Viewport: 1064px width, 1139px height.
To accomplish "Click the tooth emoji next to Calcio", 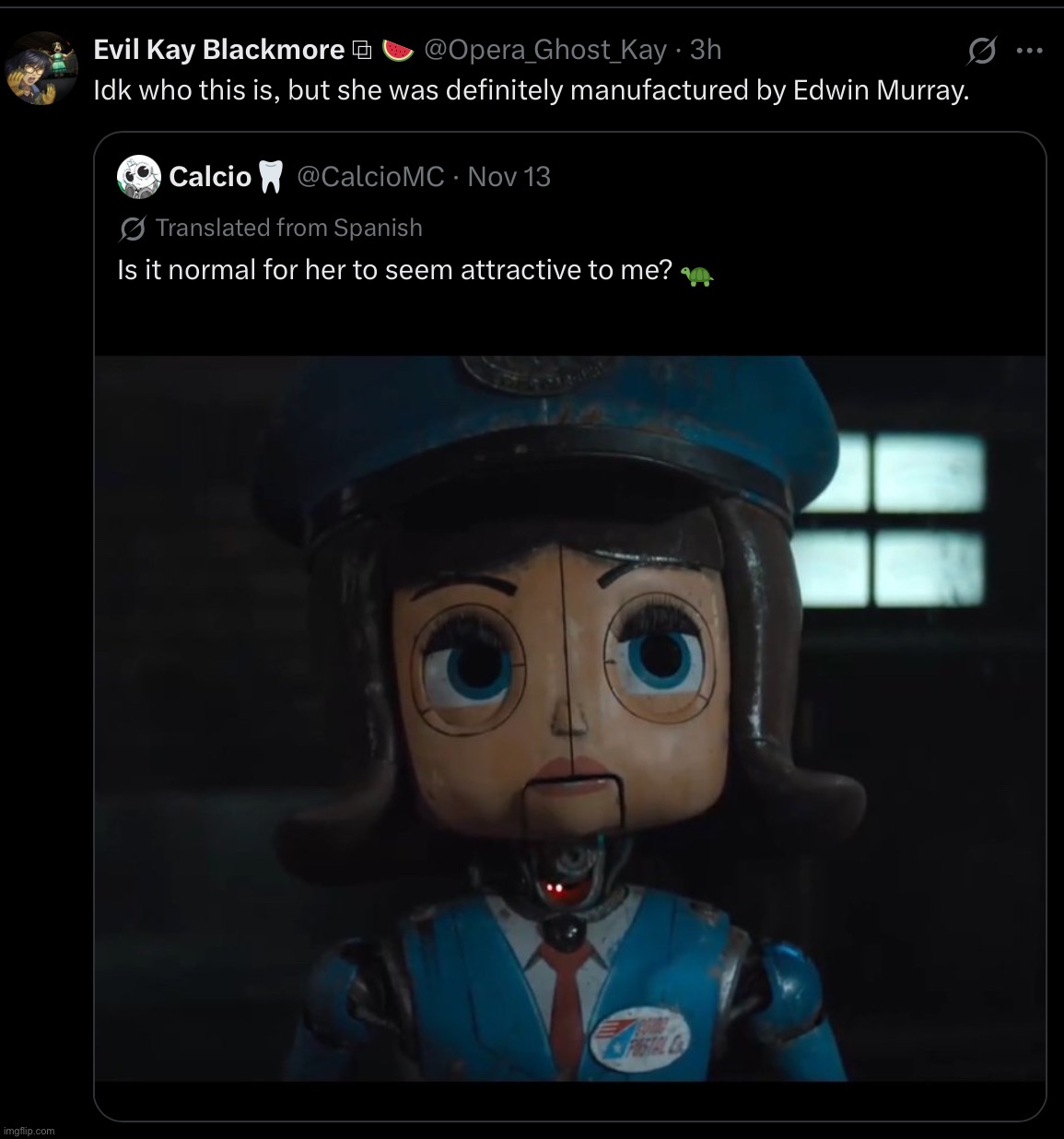I will click(269, 177).
